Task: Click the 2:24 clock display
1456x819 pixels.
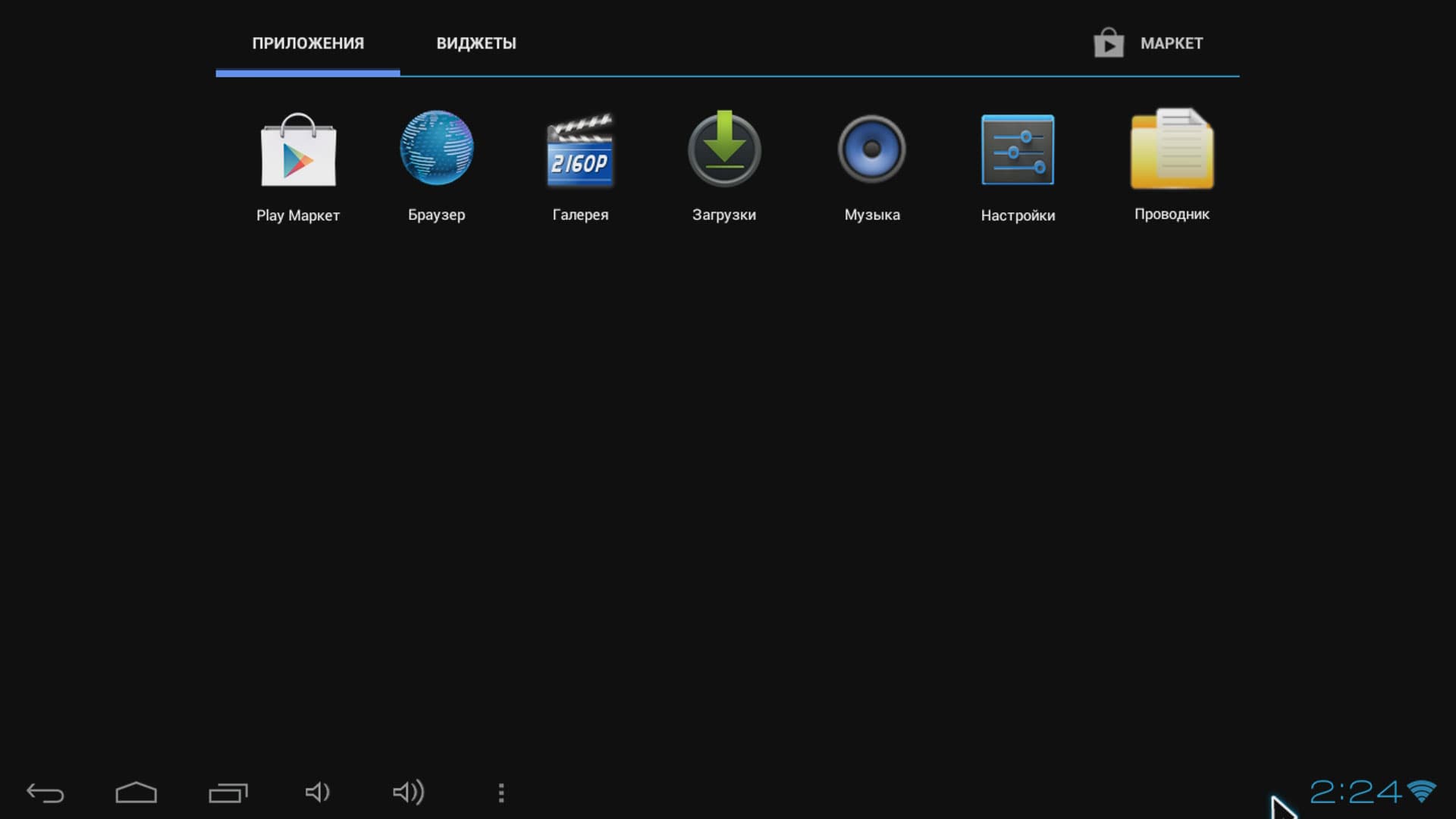Action: click(1355, 792)
